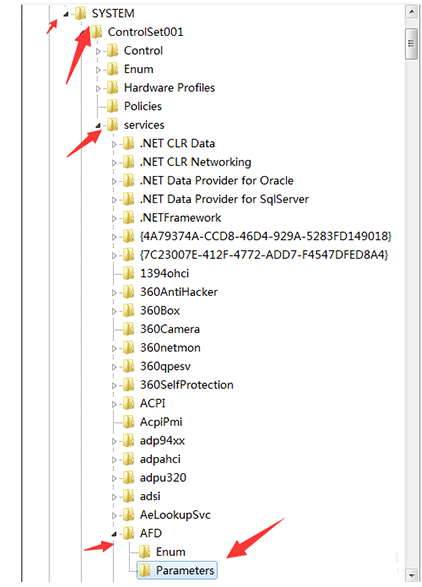Click the 360AntiHacker folder icon
Screen dimensions: 422x587
tap(128, 292)
